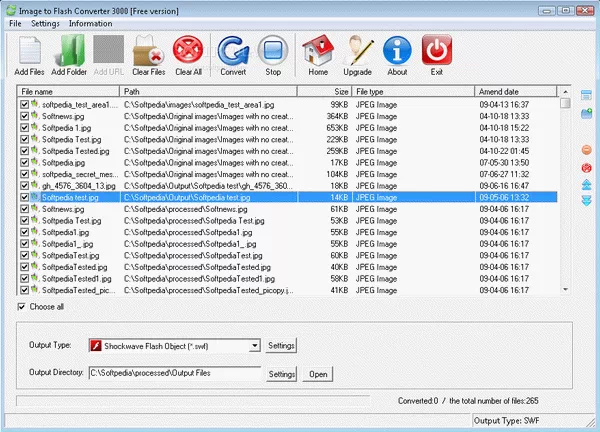600x432 pixels.
Task: Click the Flash icon in Output Type combo
Action: coord(96,346)
